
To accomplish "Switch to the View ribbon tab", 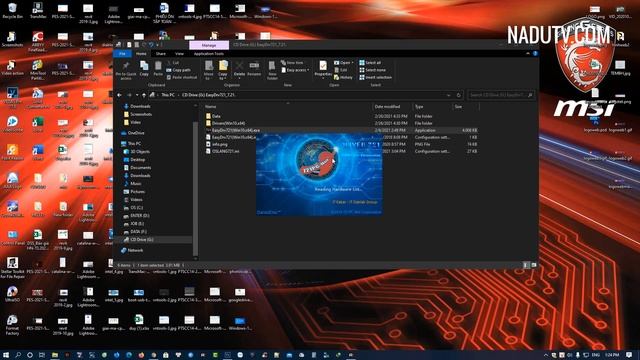I will coord(179,53).
